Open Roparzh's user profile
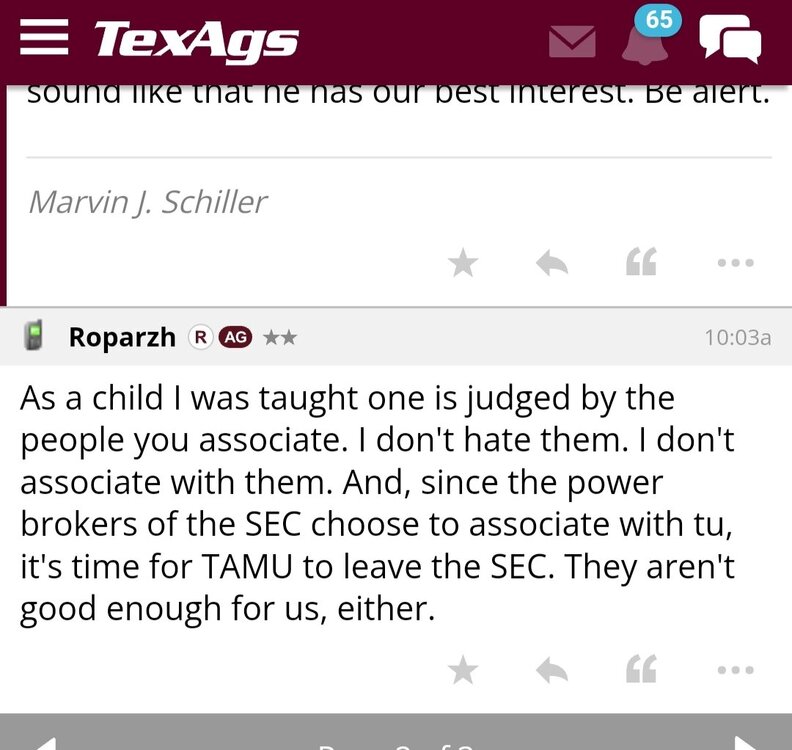The image size is (792, 750). coord(124,337)
